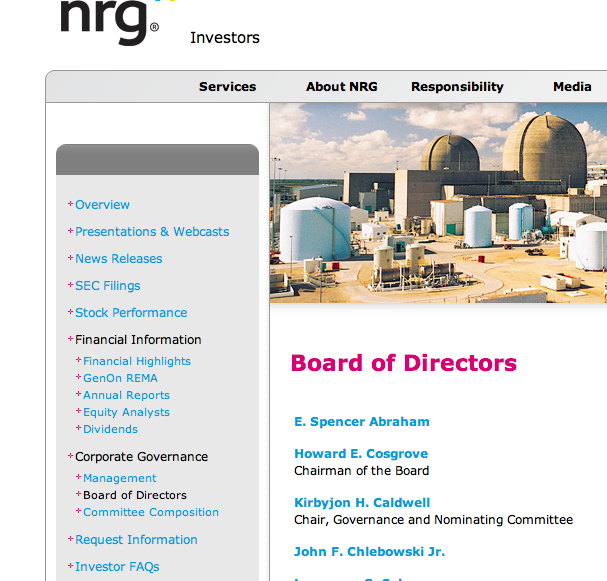
Task: Open SEC Filings link
Action: (x=108, y=286)
